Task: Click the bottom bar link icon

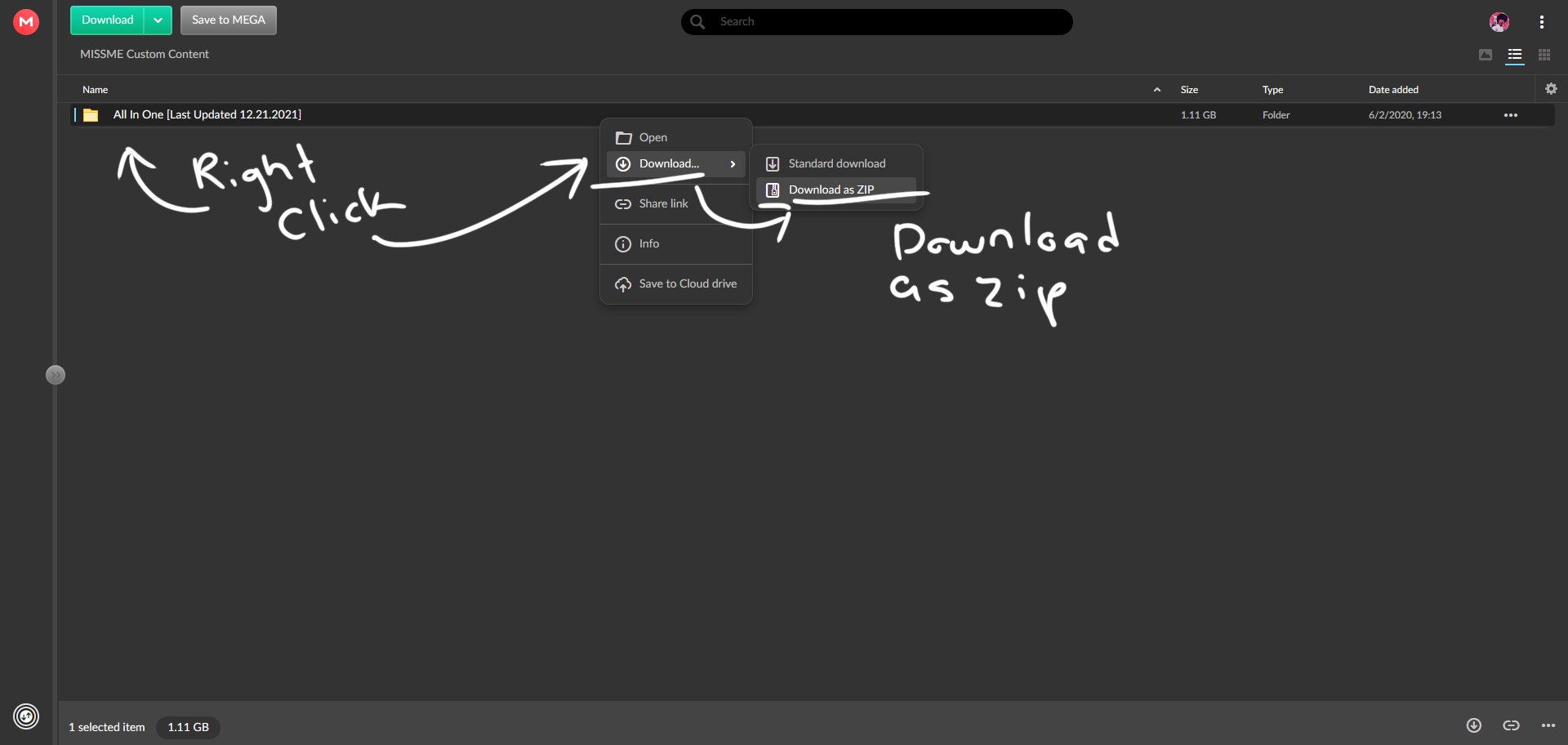Action: point(1512,725)
